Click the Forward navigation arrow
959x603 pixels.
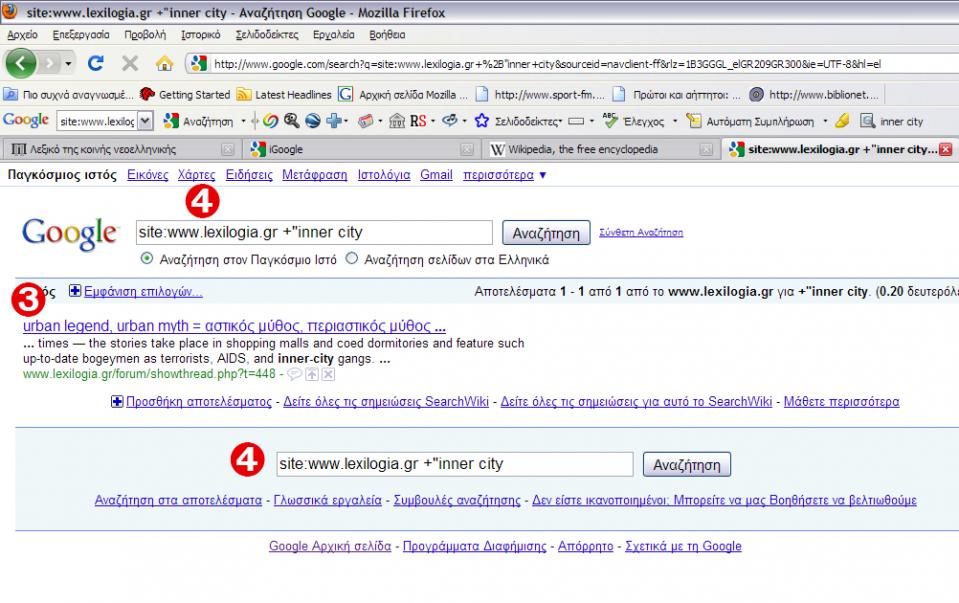coord(50,63)
